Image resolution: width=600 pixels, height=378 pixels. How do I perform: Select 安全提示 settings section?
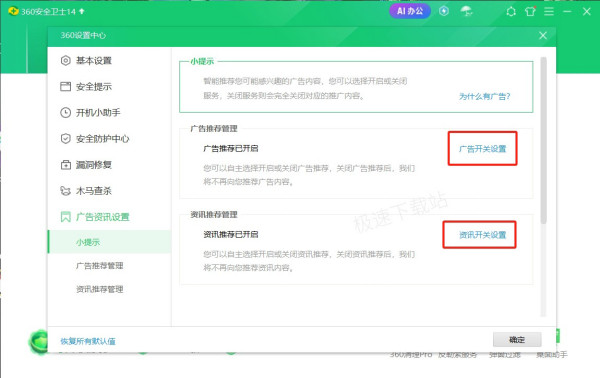point(94,86)
